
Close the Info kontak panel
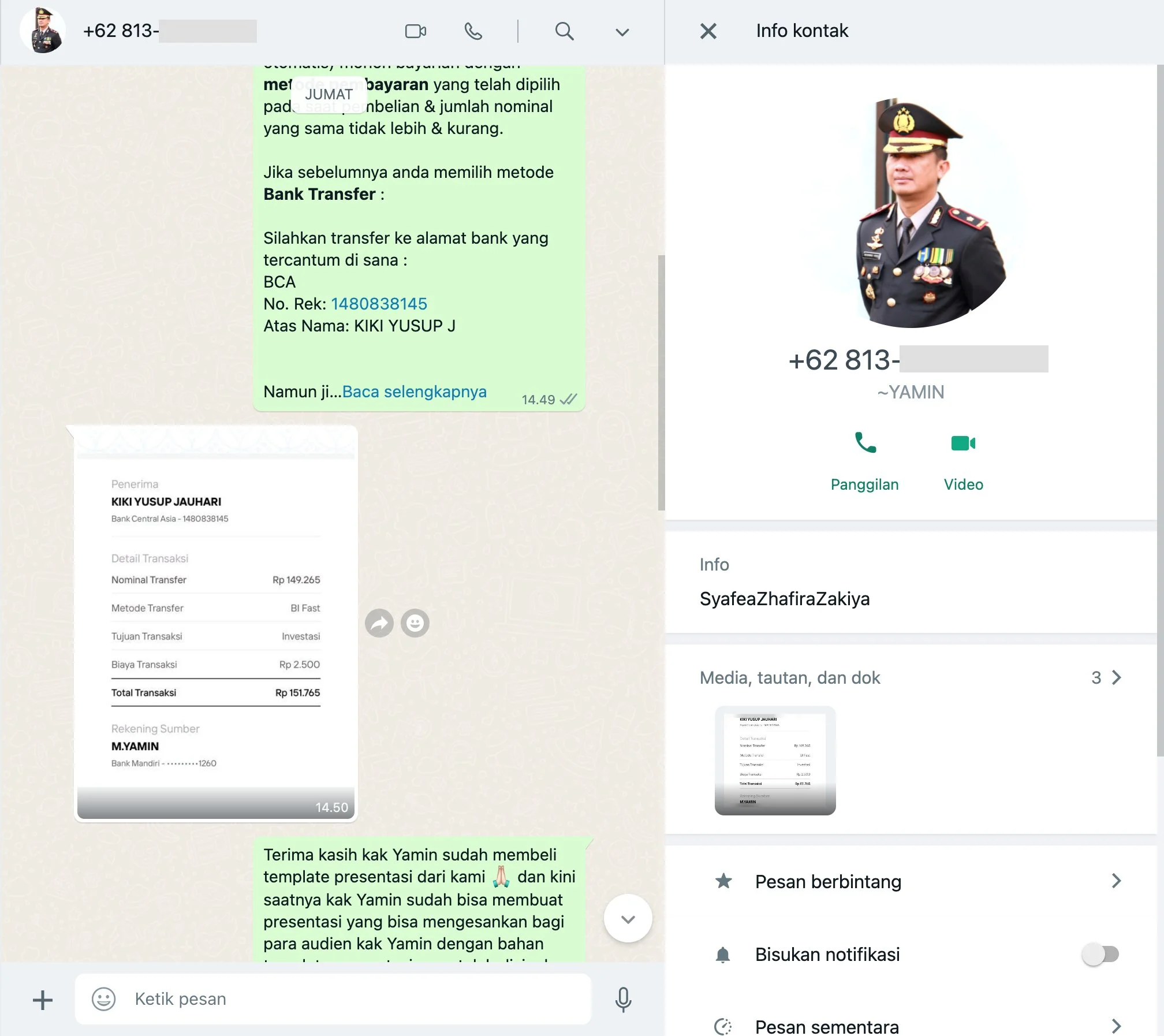coord(708,31)
